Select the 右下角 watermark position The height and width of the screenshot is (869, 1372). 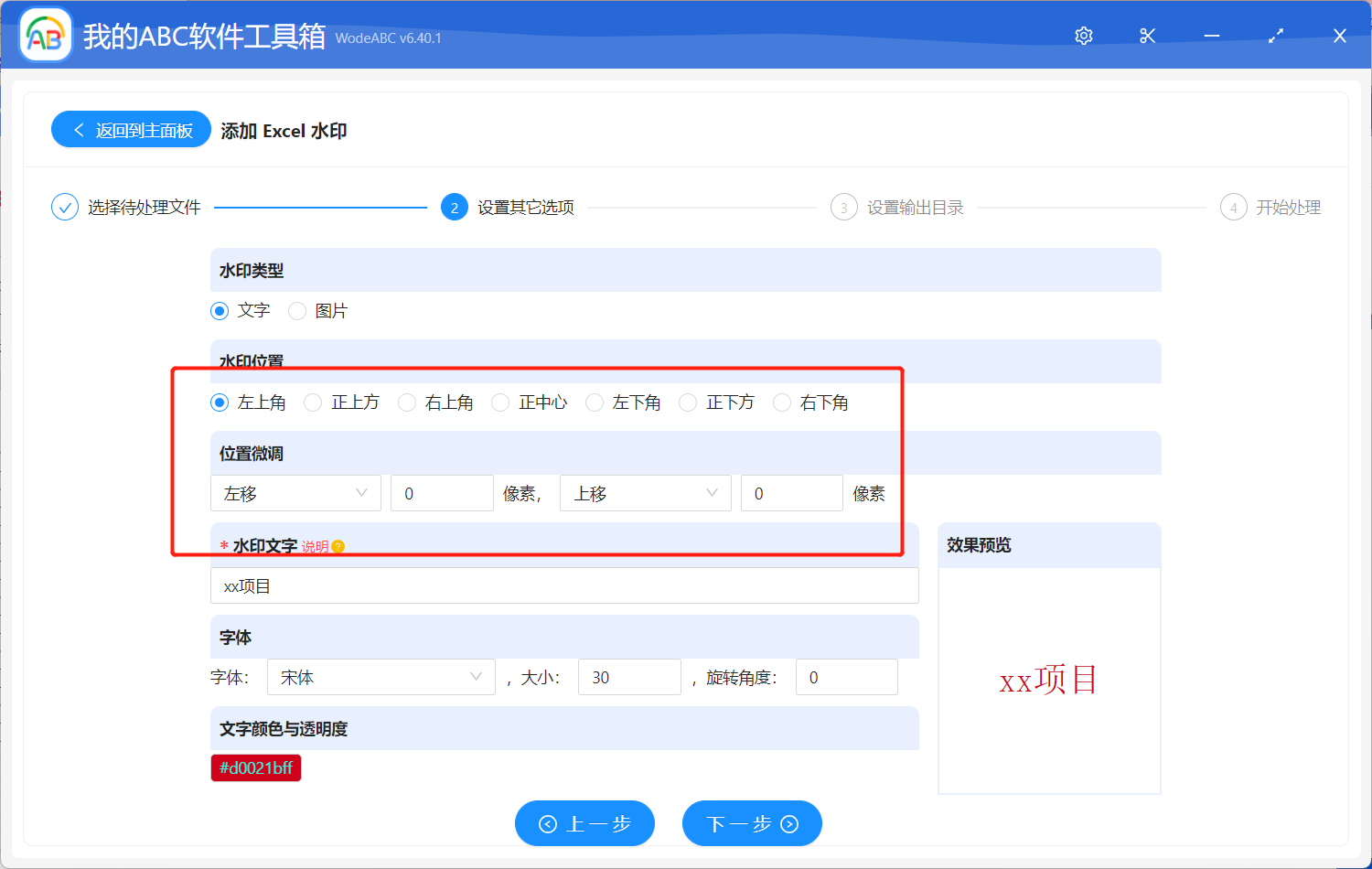tap(782, 402)
